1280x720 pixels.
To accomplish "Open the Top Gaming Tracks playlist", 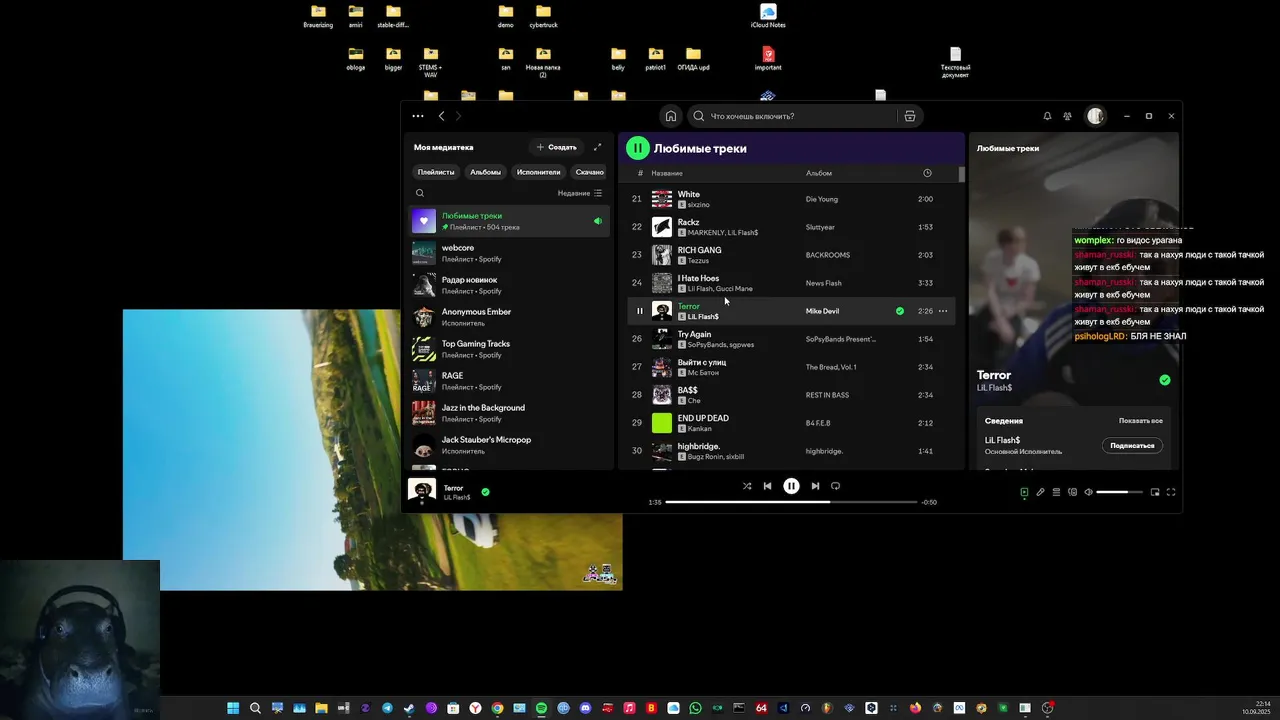I will [x=510, y=349].
